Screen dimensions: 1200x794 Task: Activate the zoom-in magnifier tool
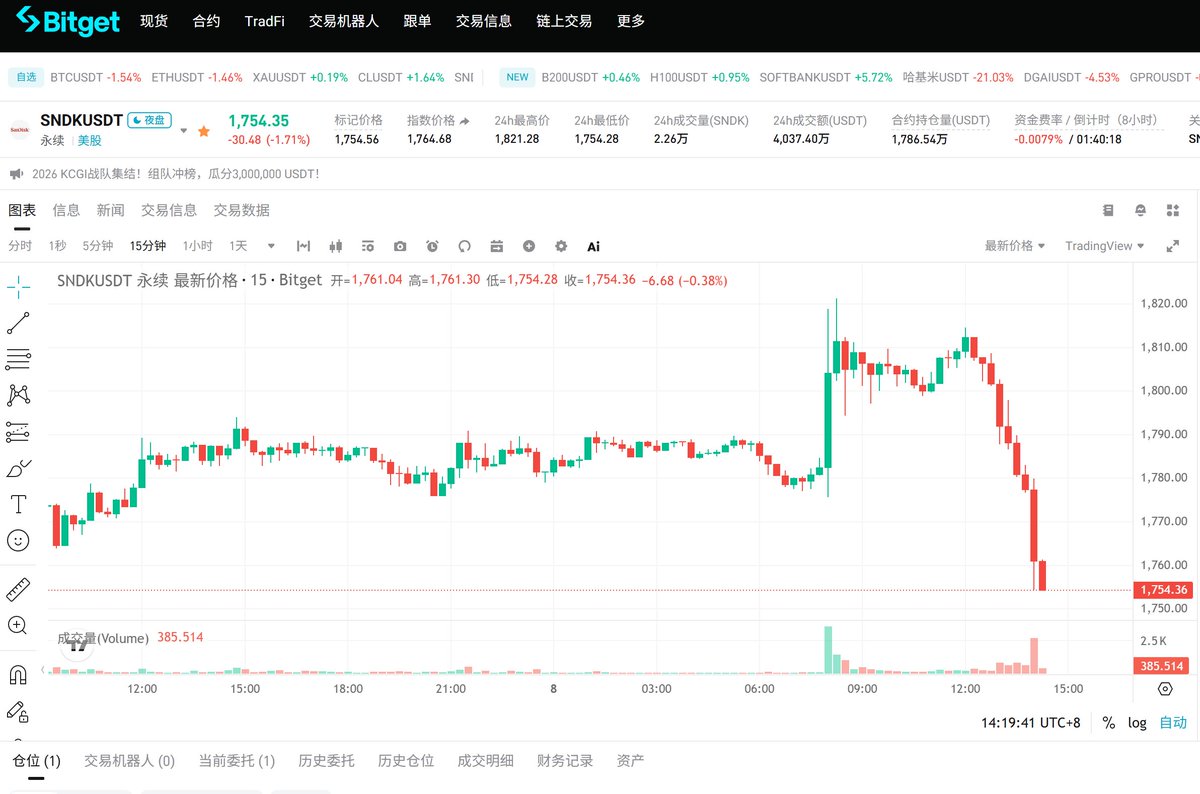point(18,625)
